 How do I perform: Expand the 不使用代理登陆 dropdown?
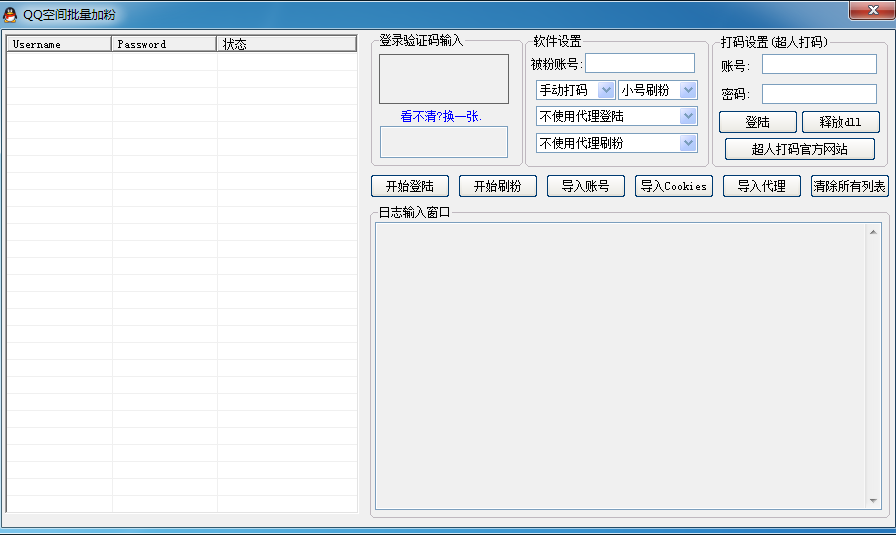coord(617,117)
